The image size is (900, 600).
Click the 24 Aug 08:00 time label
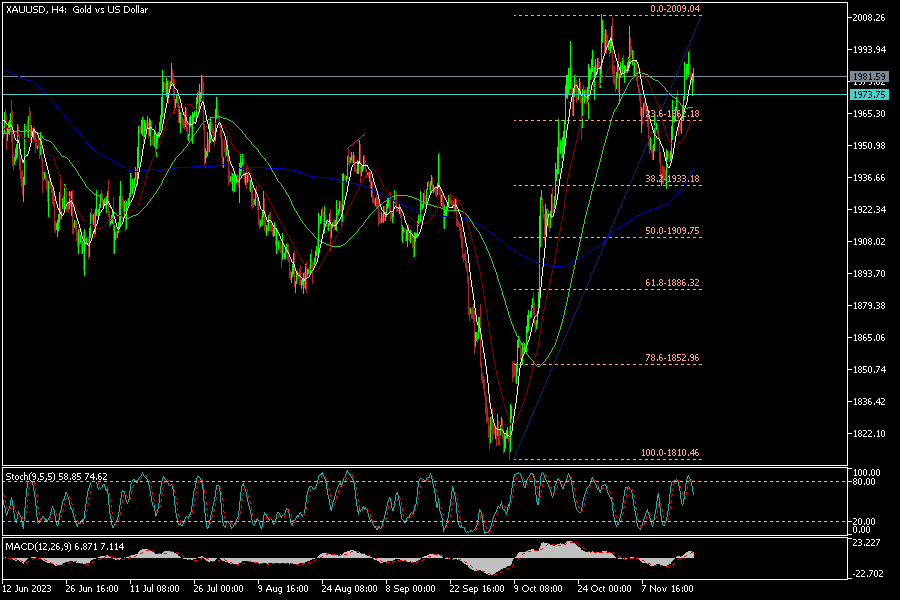point(348,590)
